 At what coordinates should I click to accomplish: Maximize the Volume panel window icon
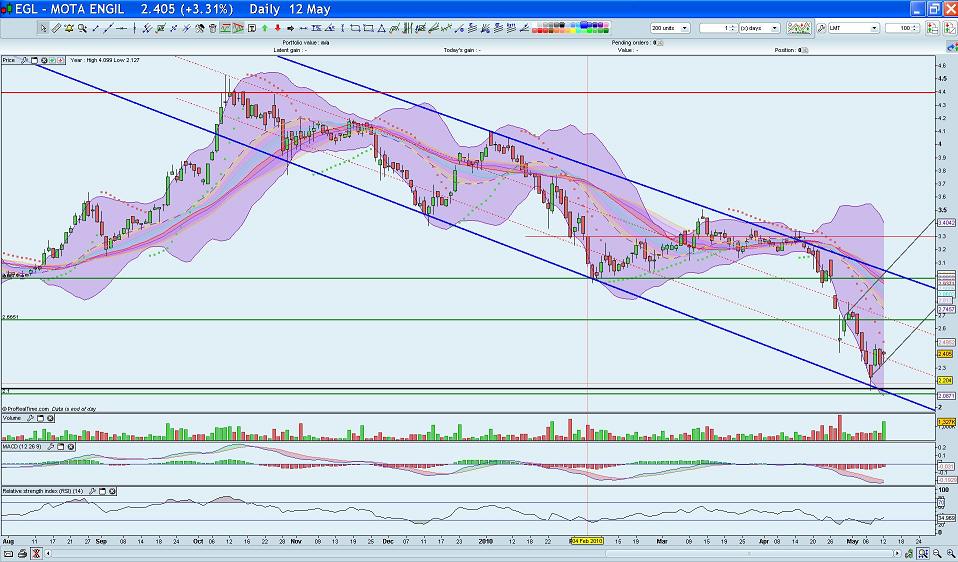pyautogui.click(x=40, y=418)
